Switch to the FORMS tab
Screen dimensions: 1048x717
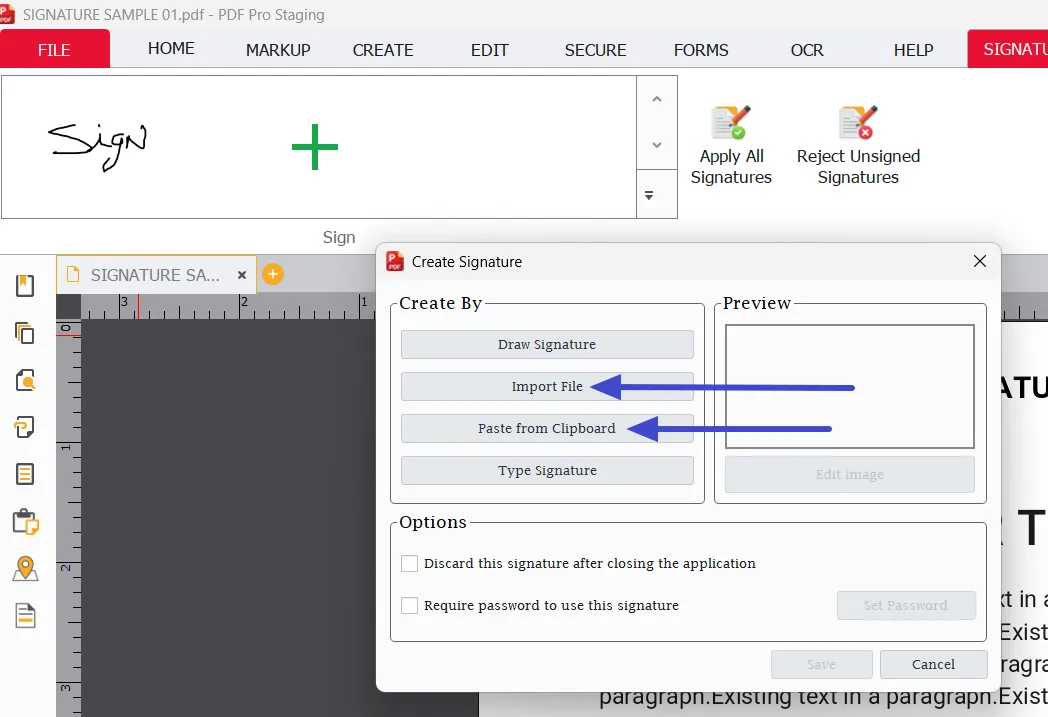coord(700,49)
